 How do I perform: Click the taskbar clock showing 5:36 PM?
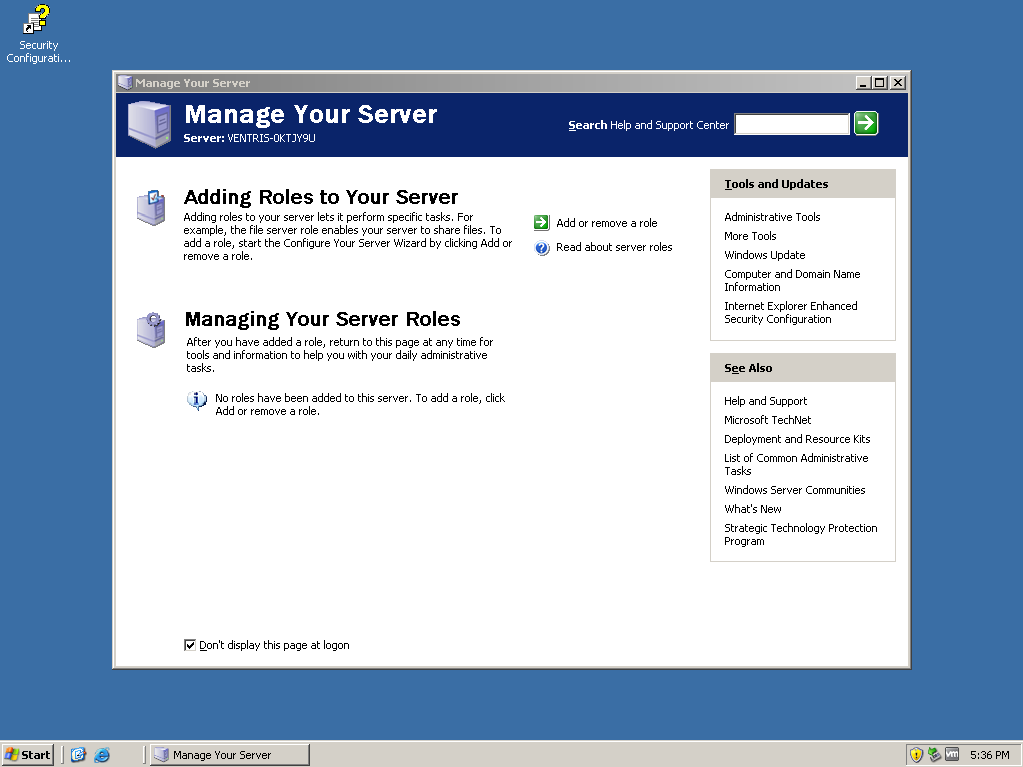pos(989,755)
